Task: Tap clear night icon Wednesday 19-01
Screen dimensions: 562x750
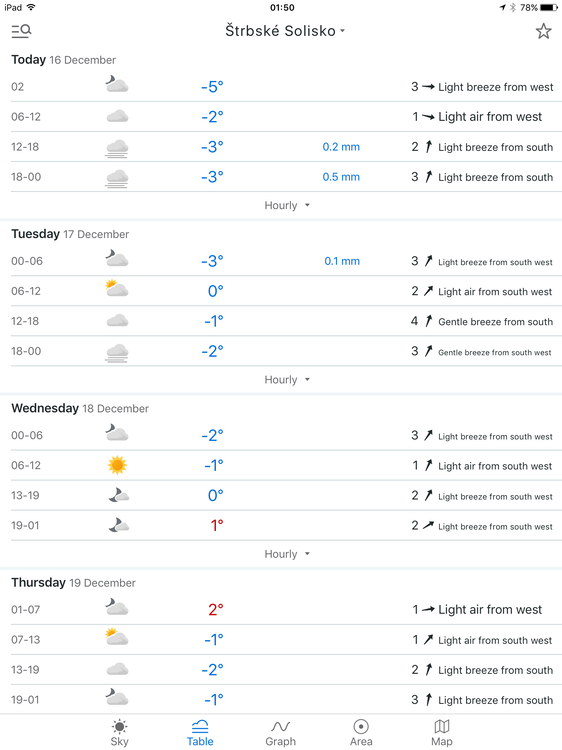Action: (119, 525)
